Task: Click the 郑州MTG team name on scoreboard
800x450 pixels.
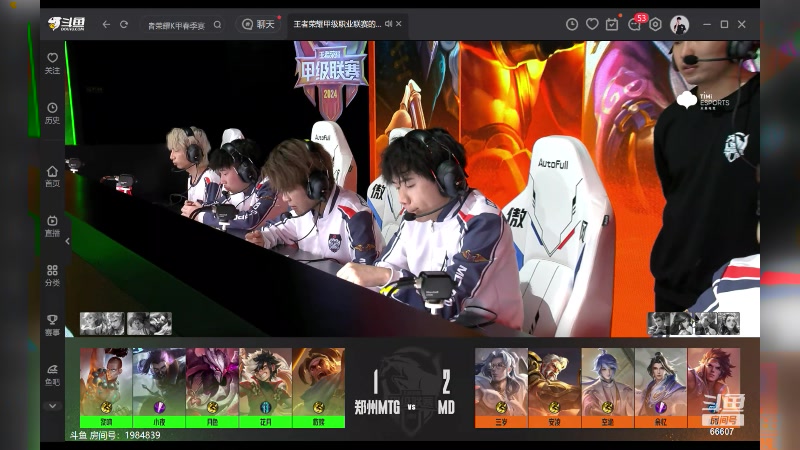Action: pos(377,407)
